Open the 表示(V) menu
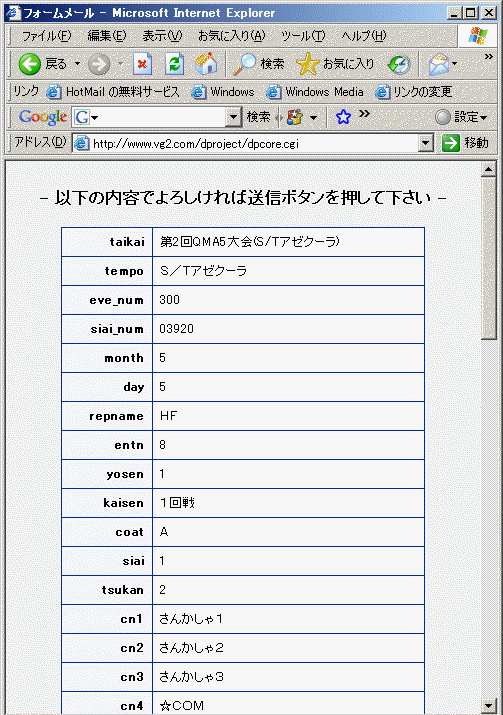503x715 pixels. click(x=162, y=36)
